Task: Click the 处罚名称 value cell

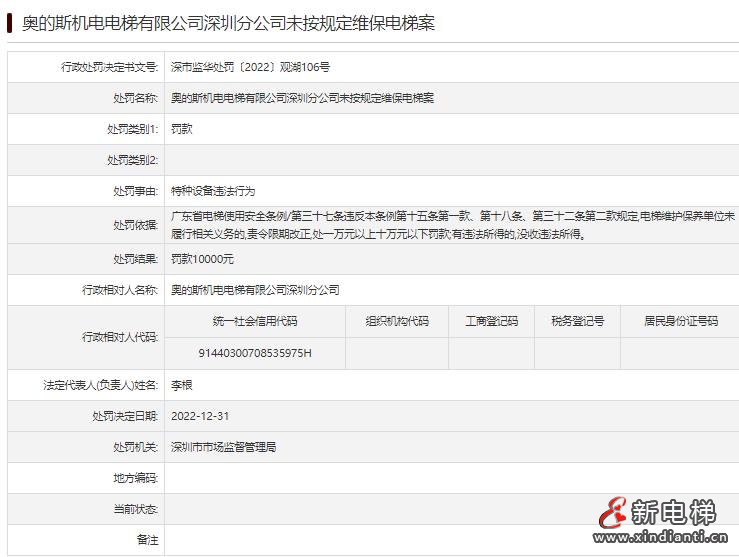Action: click(302, 98)
